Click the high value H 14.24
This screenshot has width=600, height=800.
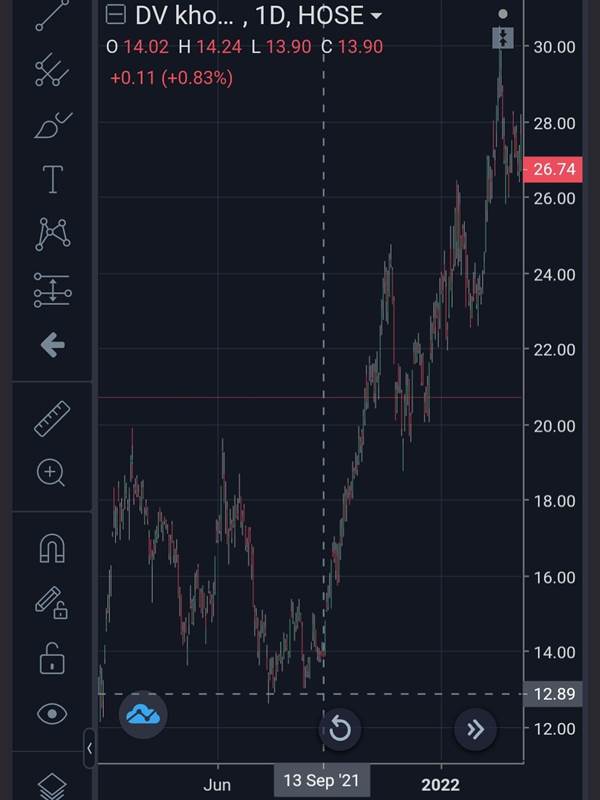(210, 47)
